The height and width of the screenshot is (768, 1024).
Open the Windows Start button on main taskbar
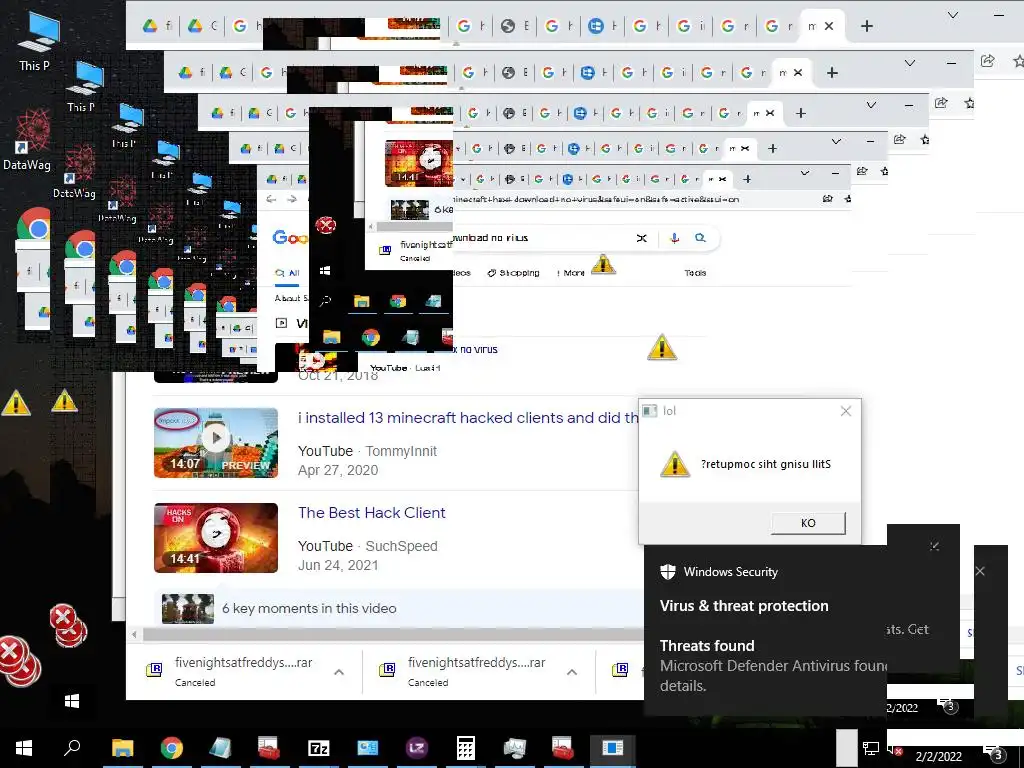24,748
